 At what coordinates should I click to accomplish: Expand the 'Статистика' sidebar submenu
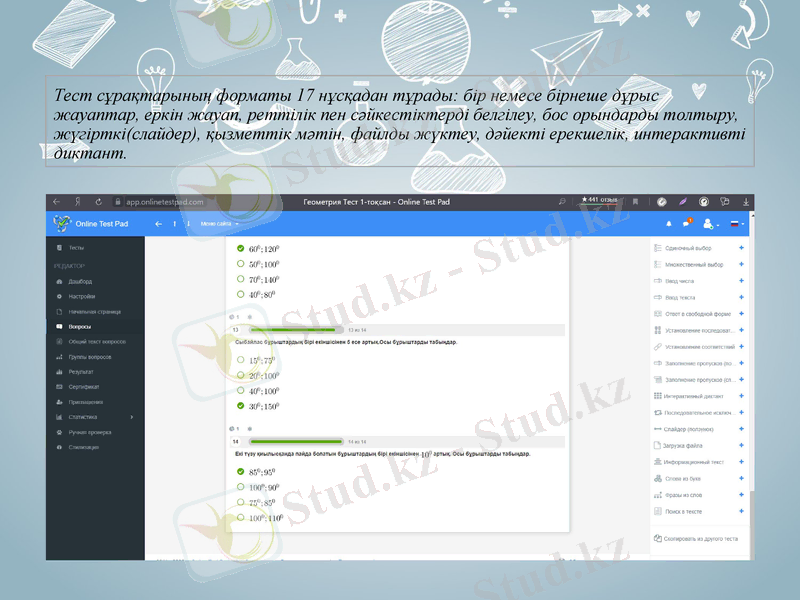132,416
